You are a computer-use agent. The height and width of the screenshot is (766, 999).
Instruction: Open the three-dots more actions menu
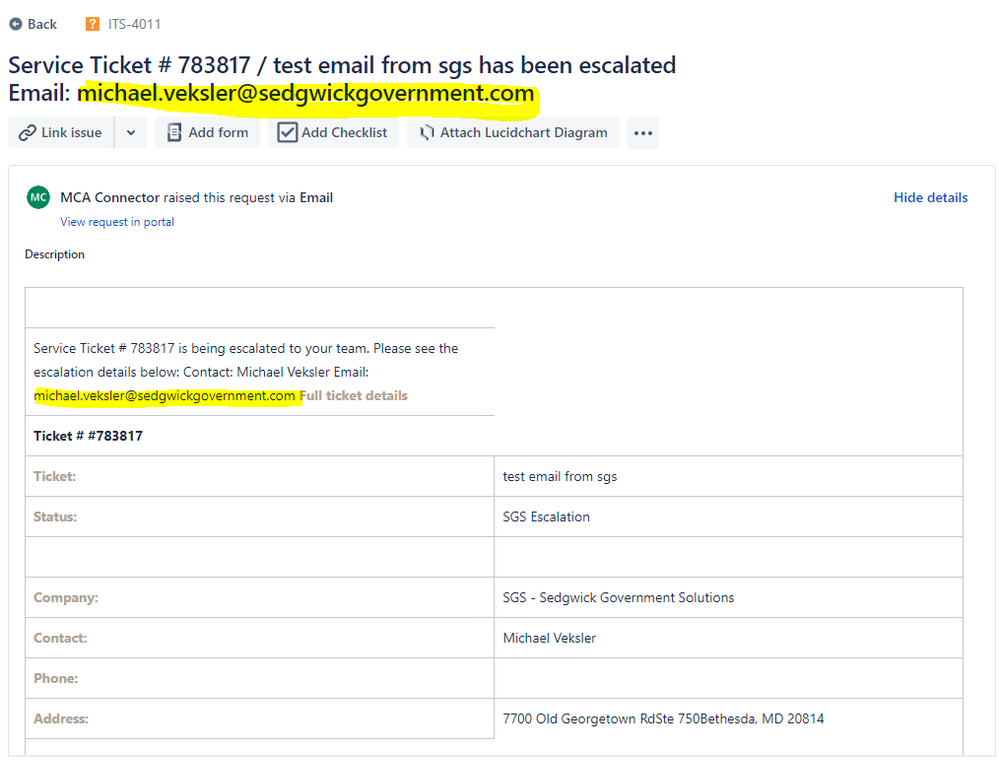(x=643, y=133)
